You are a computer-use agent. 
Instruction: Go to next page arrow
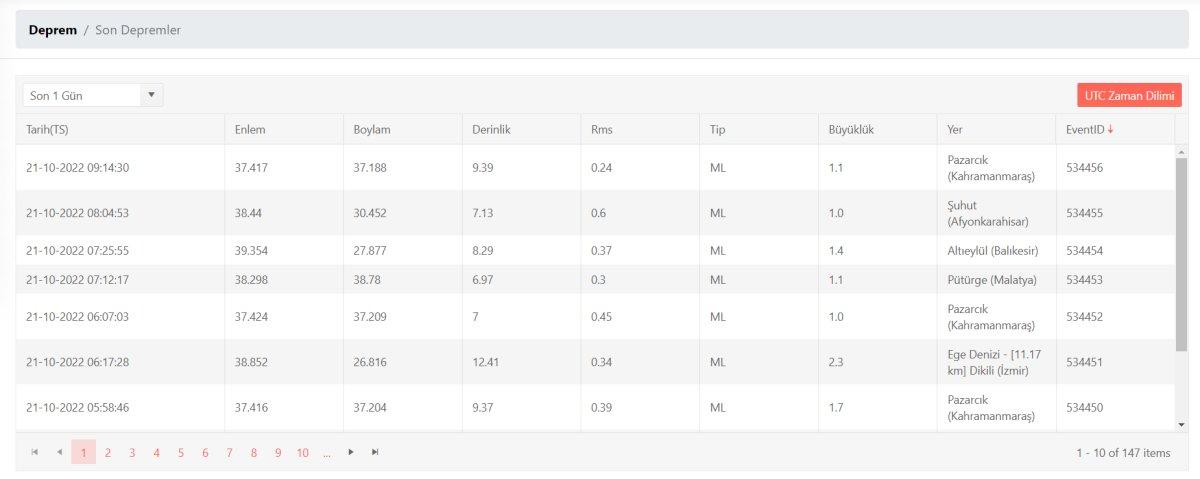tap(351, 453)
